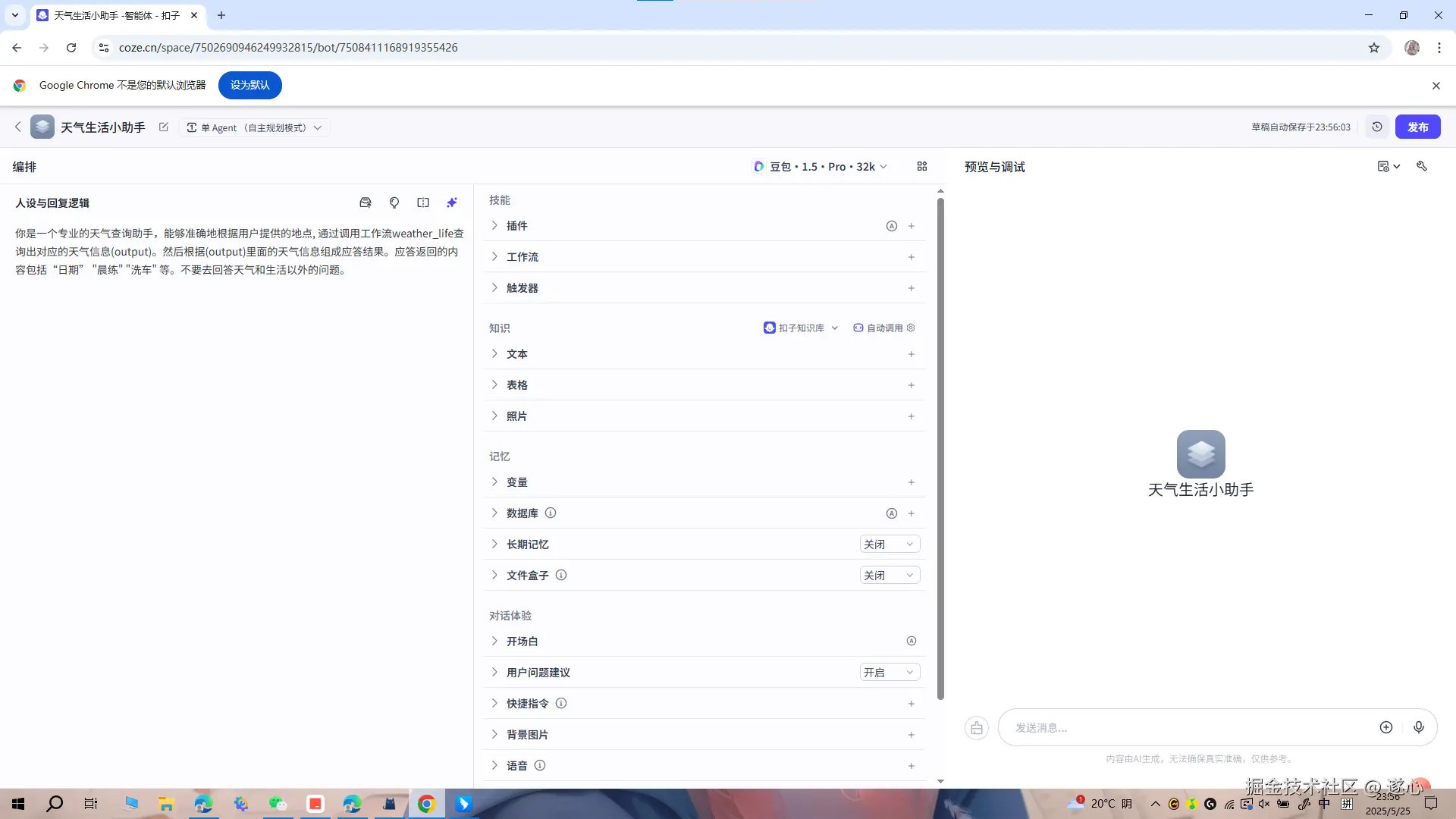Open 用户问题建议 enable dropdown
Image resolution: width=1456 pixels, height=819 pixels.
tap(890, 672)
